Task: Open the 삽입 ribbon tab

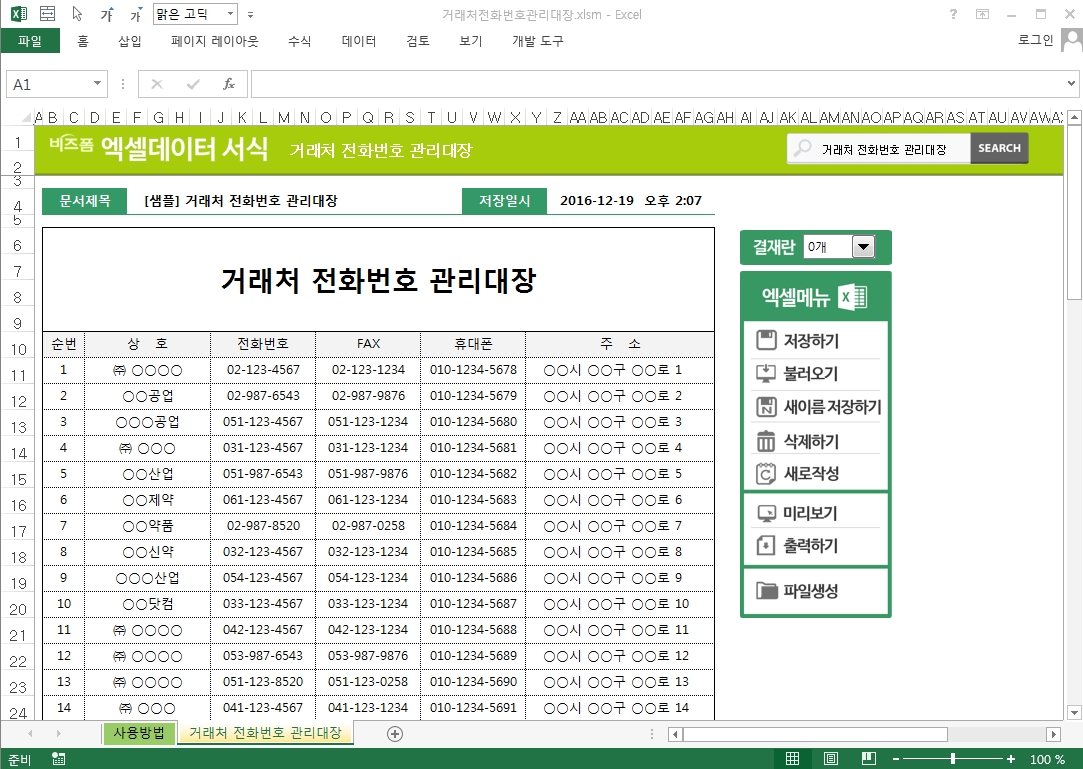Action: coord(130,41)
